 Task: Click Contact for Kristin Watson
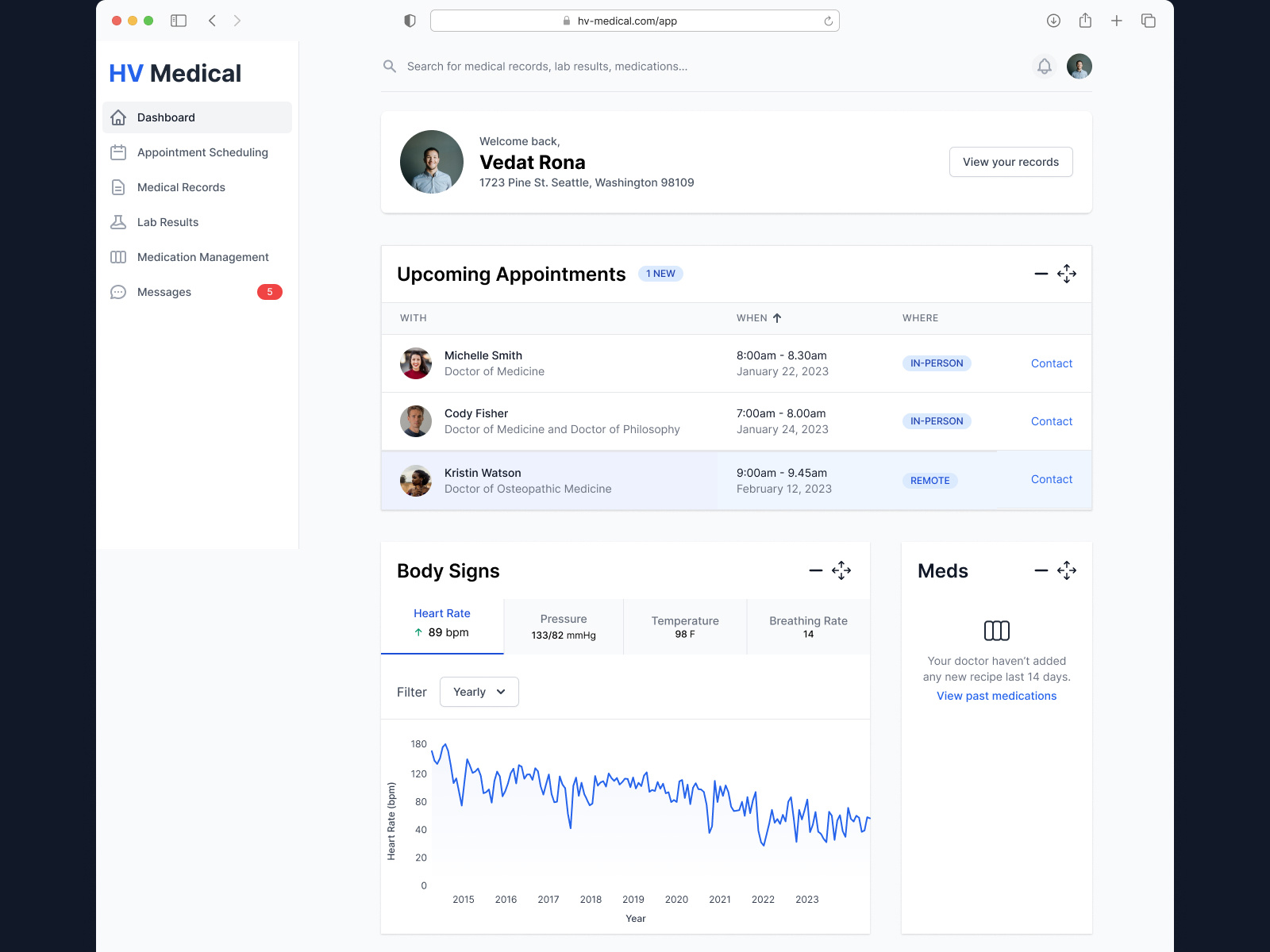(x=1051, y=479)
